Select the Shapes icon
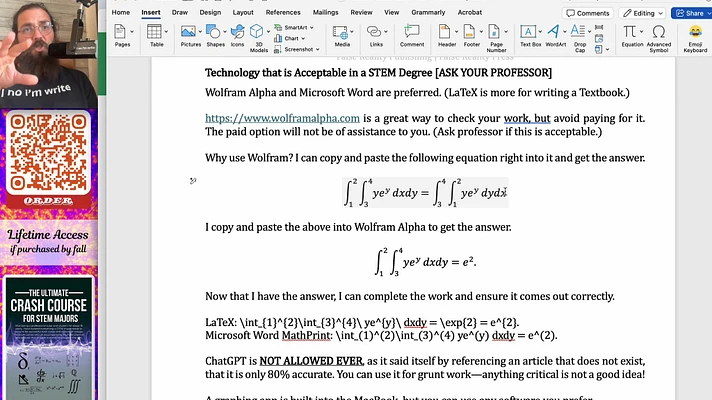This screenshot has width=712, height=400. tap(213, 31)
